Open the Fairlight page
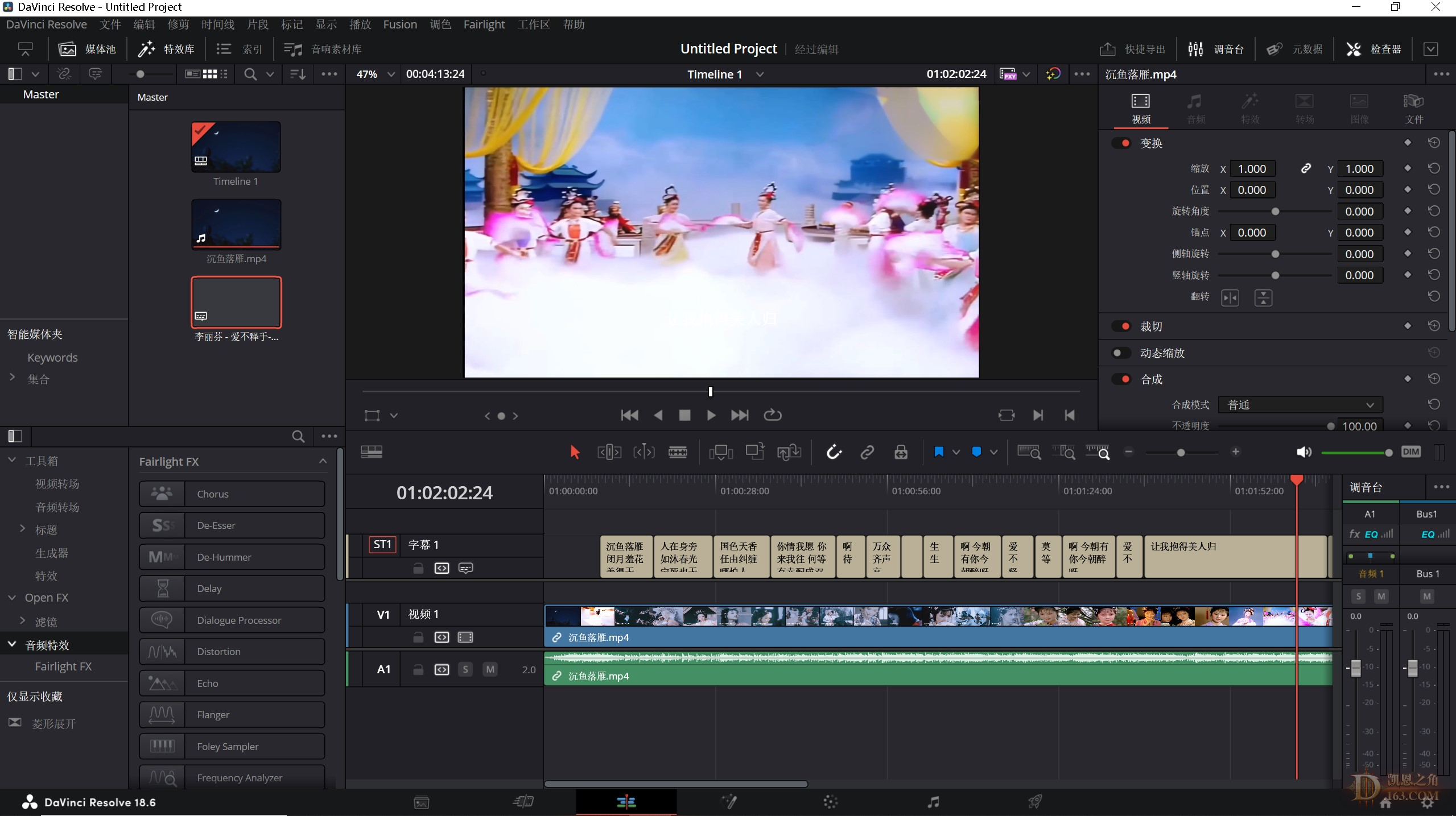Viewport: 1456px width, 816px height. coord(933,802)
